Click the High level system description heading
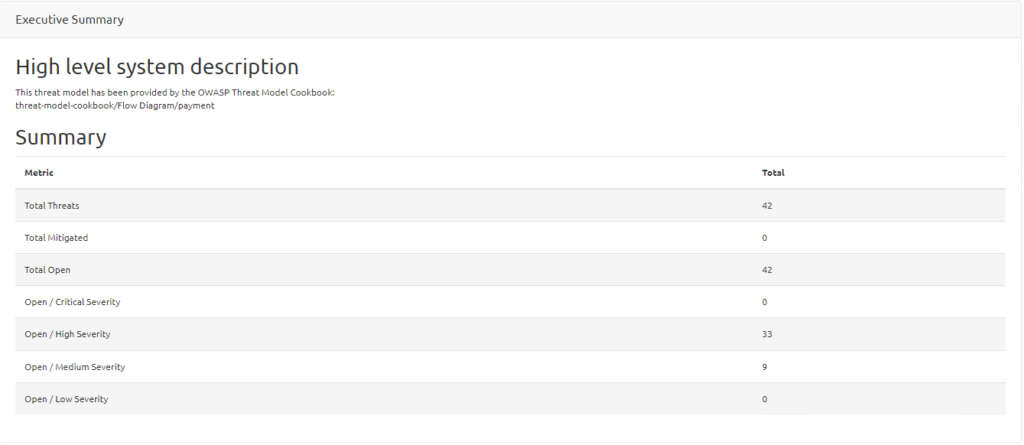The width and height of the screenshot is (1024, 445). [x=157, y=67]
